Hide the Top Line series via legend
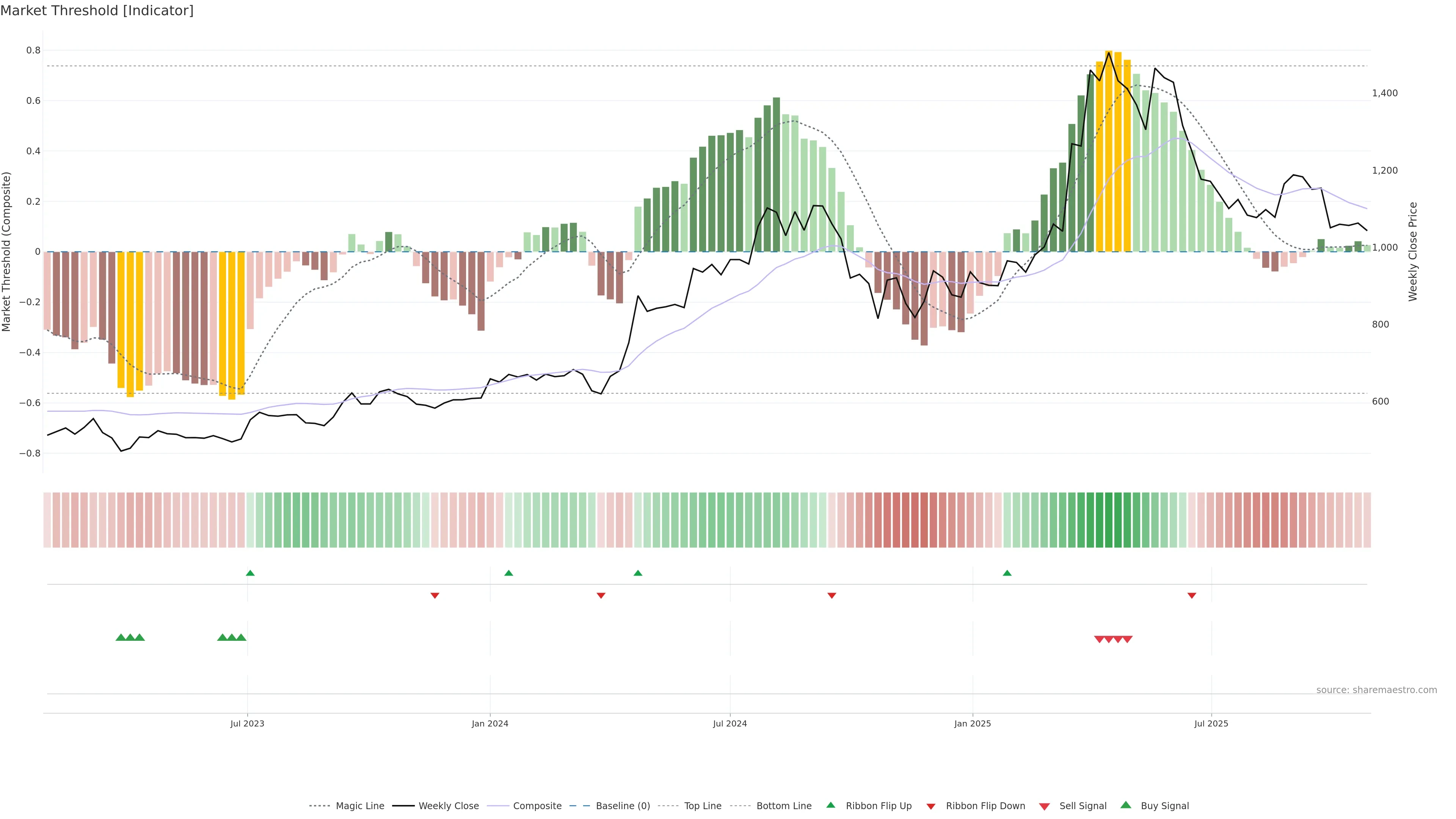 point(703,806)
